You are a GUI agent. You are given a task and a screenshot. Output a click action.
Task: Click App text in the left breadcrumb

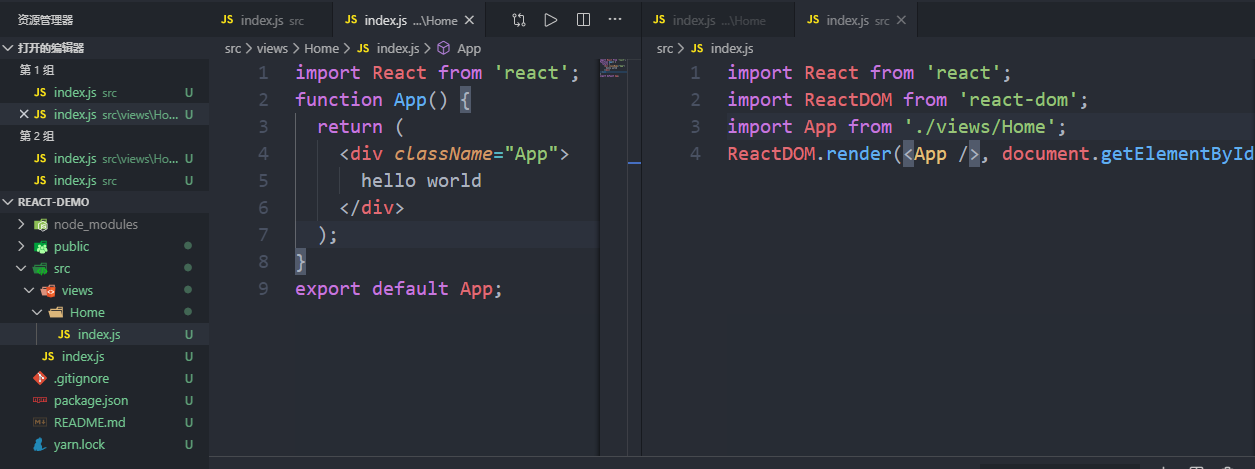coord(469,48)
